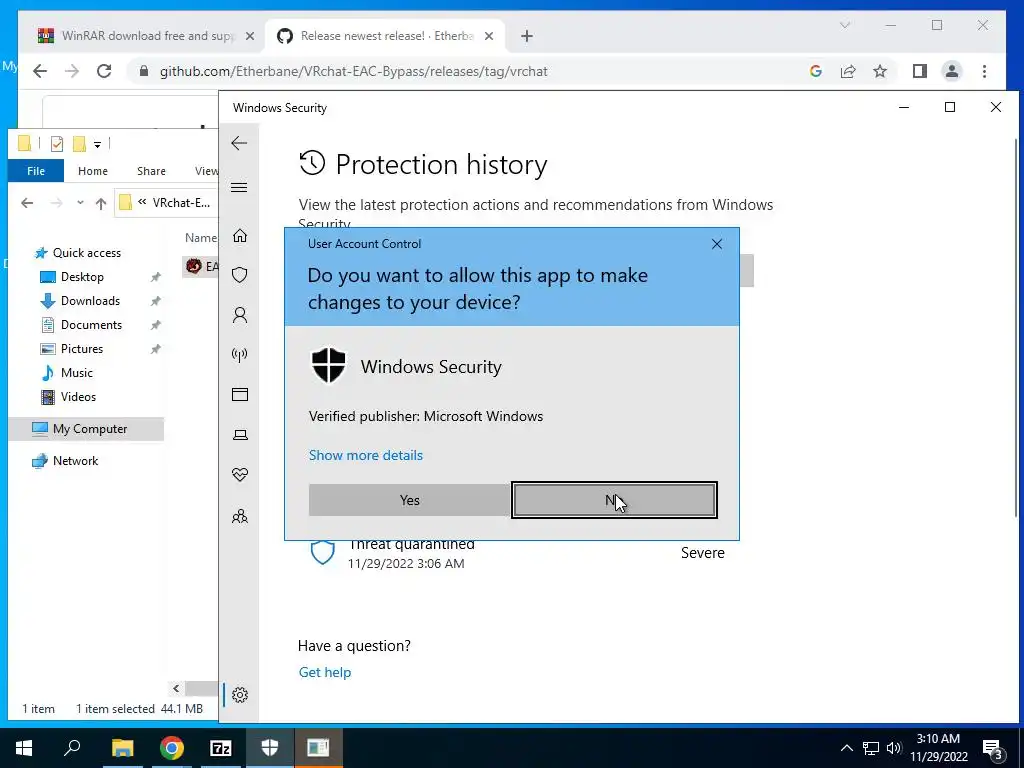Open taskbar search
The image size is (1024, 768).
[x=72, y=748]
